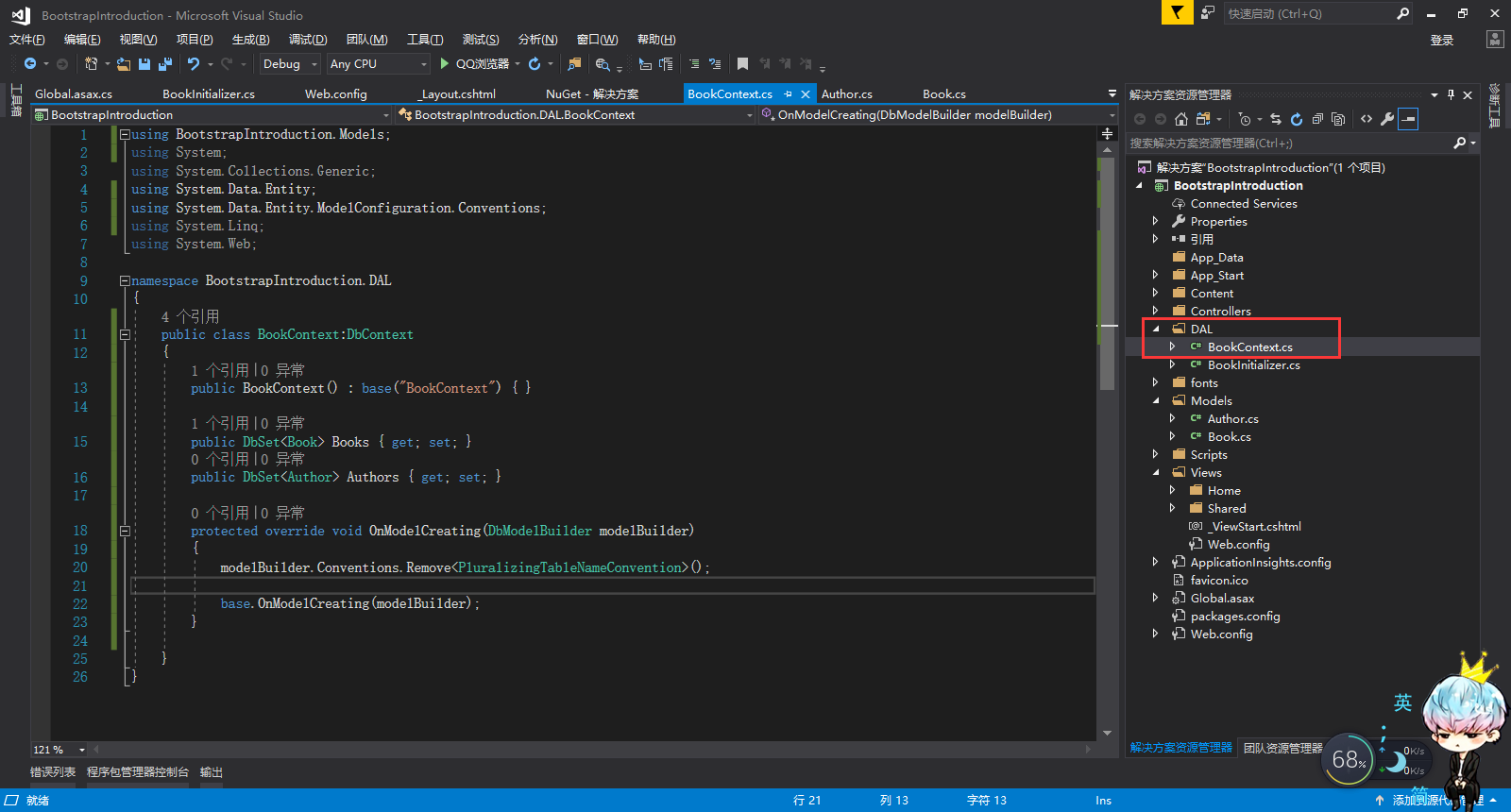Screen dimensions: 1511x812
Task: Start debugging with the green play icon
Action: pos(445,64)
